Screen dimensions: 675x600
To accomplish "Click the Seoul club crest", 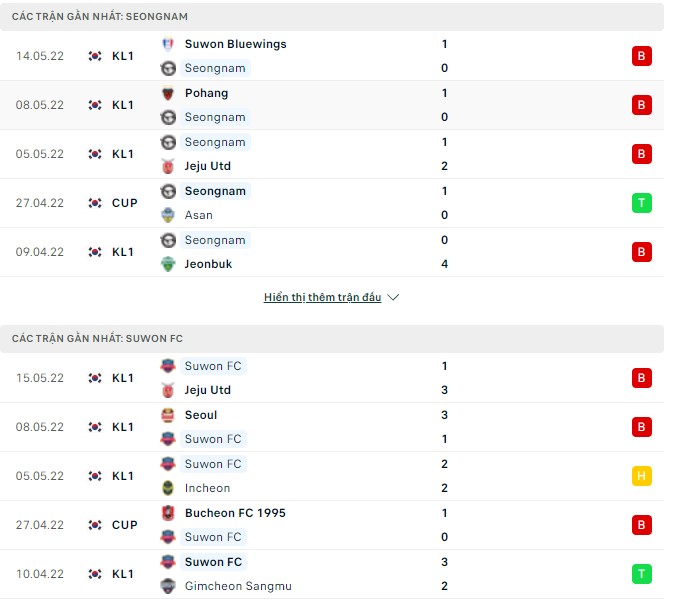I will click(x=168, y=415).
